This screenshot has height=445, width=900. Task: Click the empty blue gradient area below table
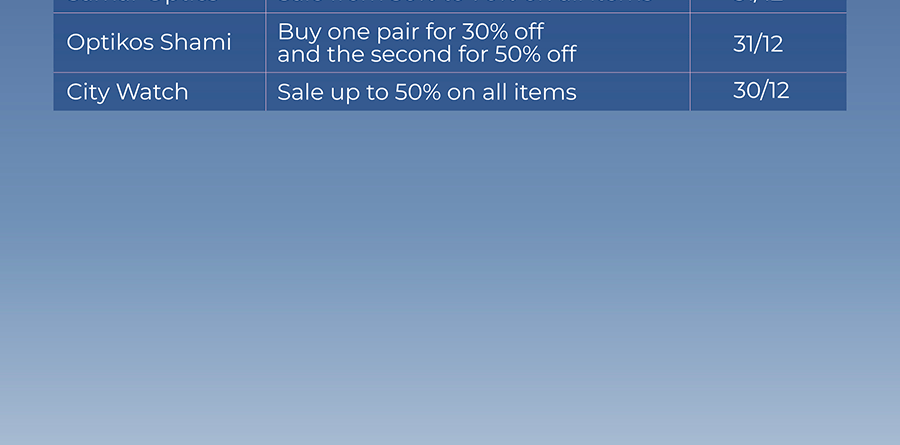click(x=450, y=276)
